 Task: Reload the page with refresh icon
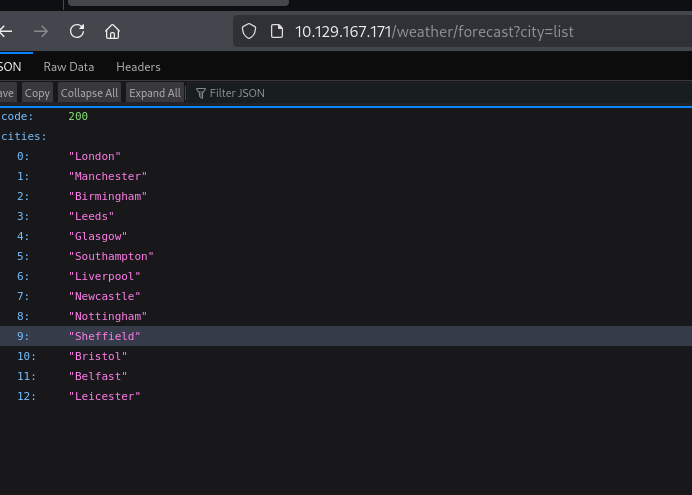(x=77, y=31)
